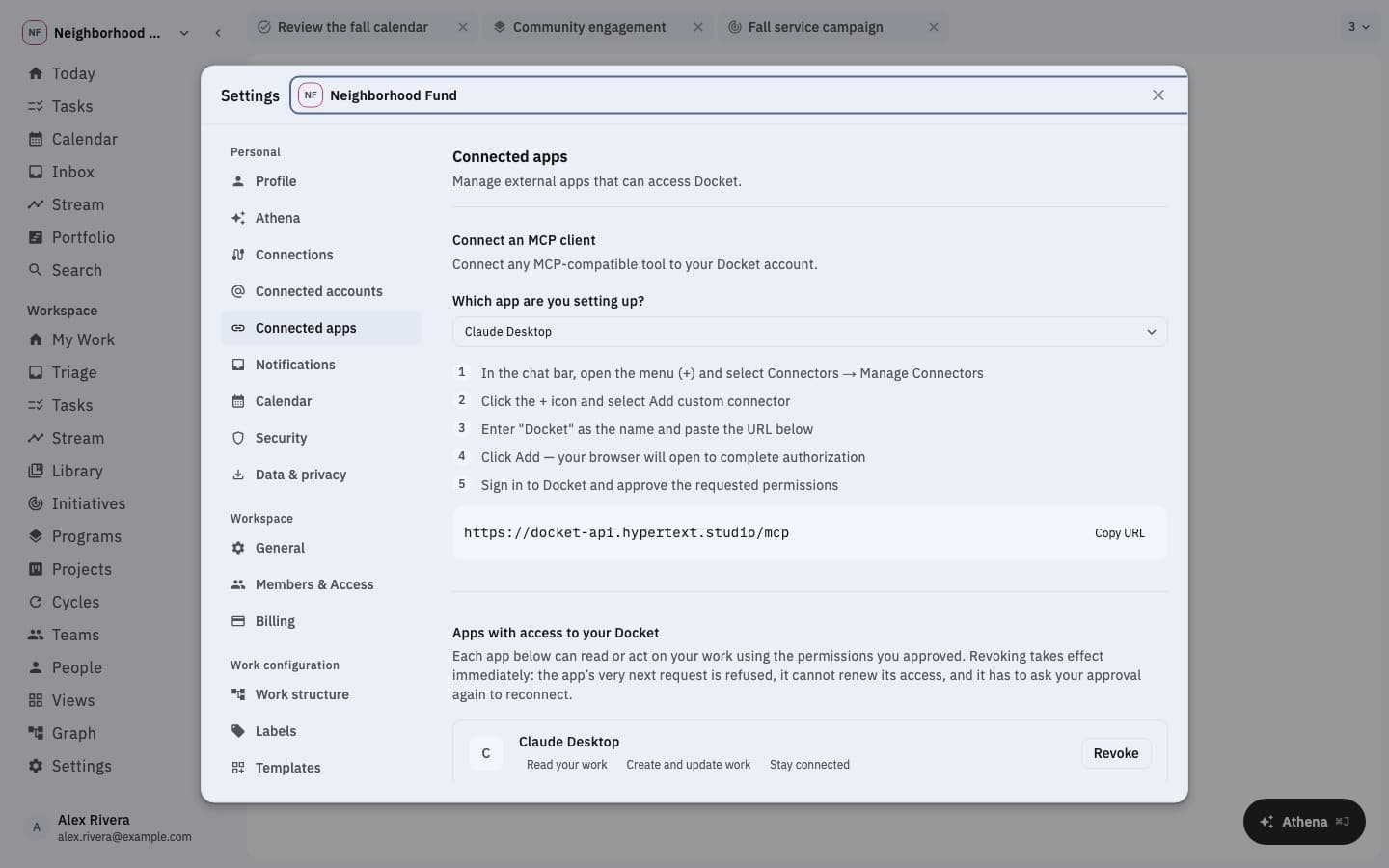Open General workspace settings
Viewport: 1389px width, 868px height.
click(x=320, y=548)
